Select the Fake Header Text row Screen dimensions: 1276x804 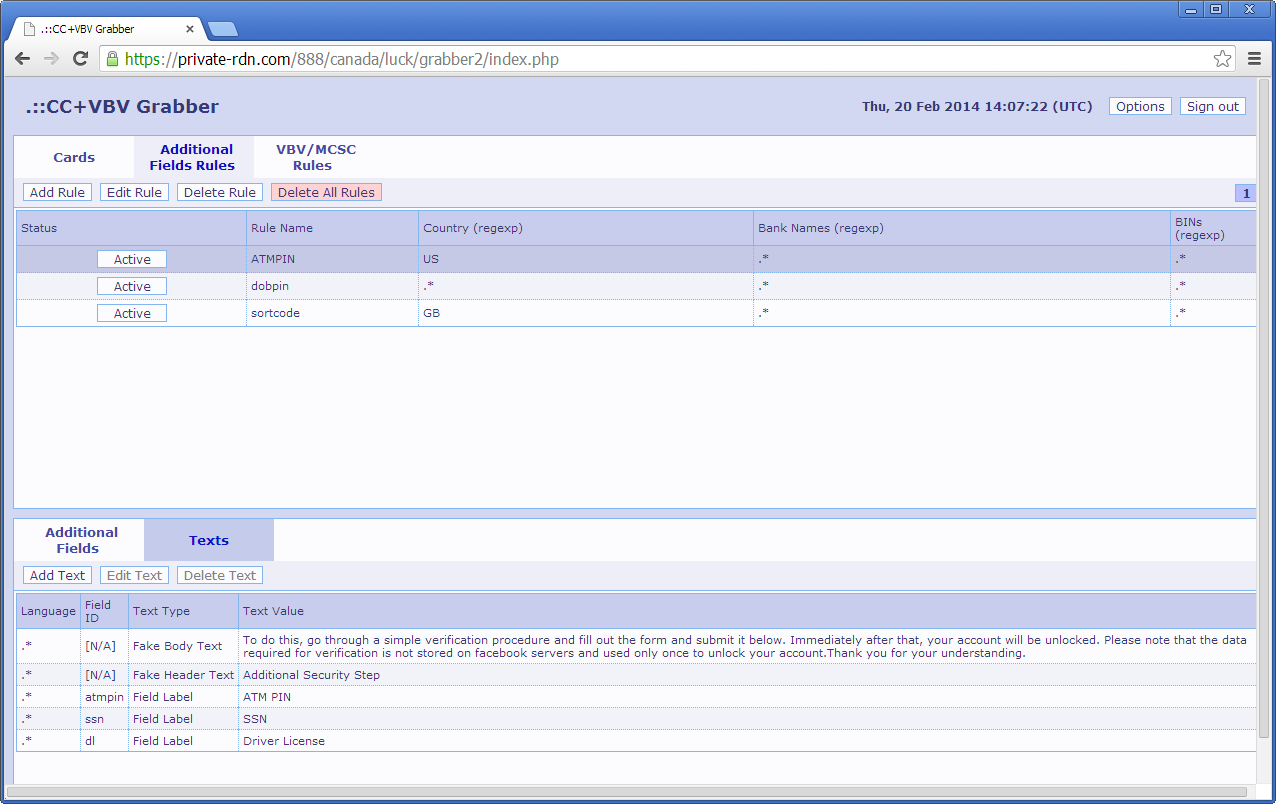[636, 675]
